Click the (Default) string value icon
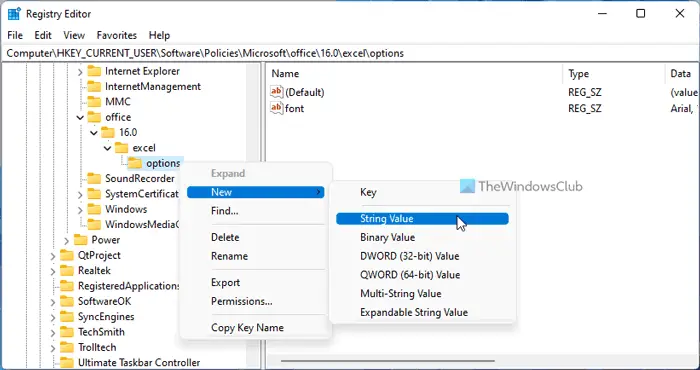This screenshot has width=700, height=370. pos(277,92)
